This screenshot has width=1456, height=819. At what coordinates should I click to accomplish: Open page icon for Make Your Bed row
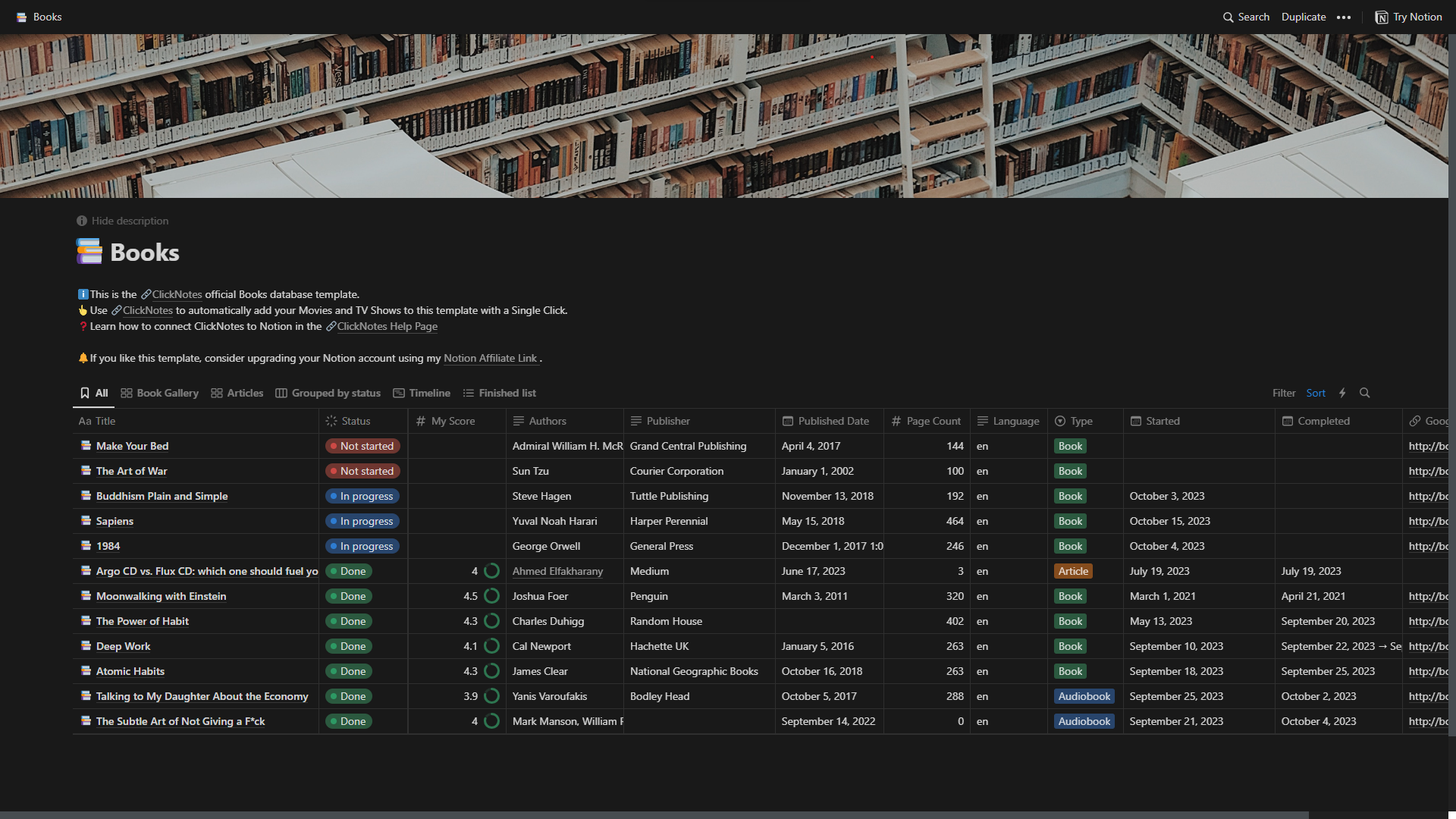pos(86,446)
